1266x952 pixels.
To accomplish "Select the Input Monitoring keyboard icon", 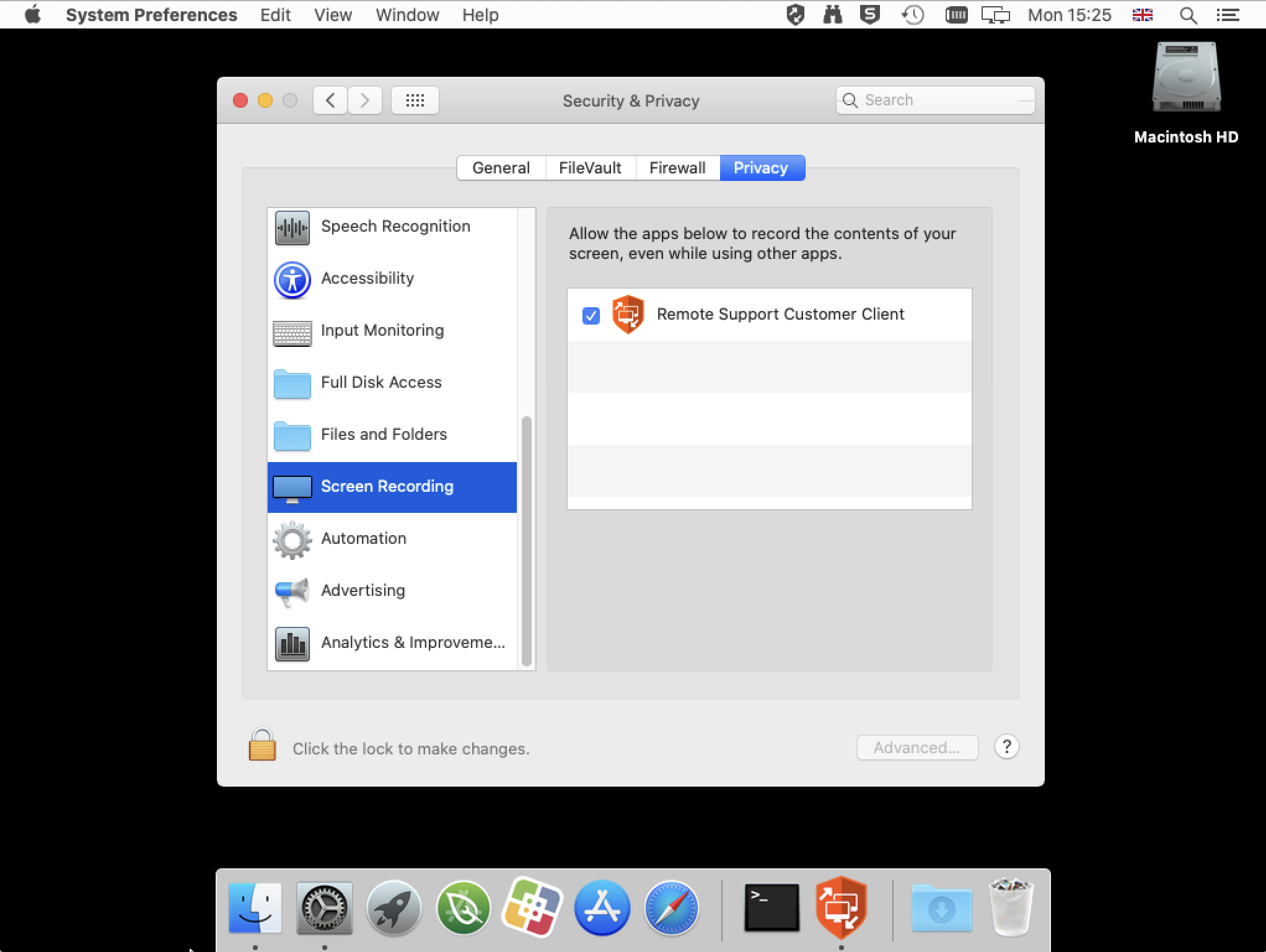I will click(x=292, y=332).
